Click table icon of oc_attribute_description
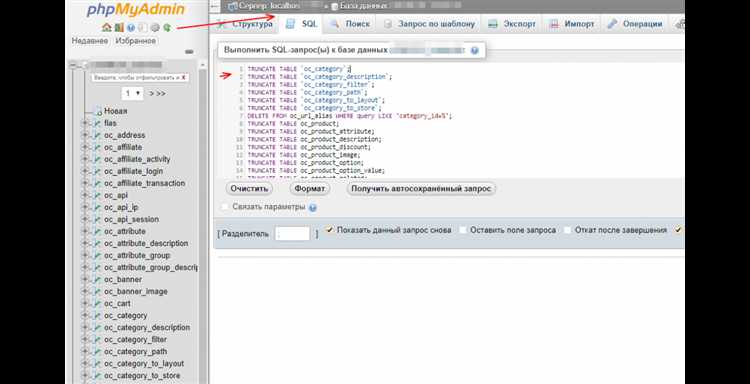 tap(98, 243)
